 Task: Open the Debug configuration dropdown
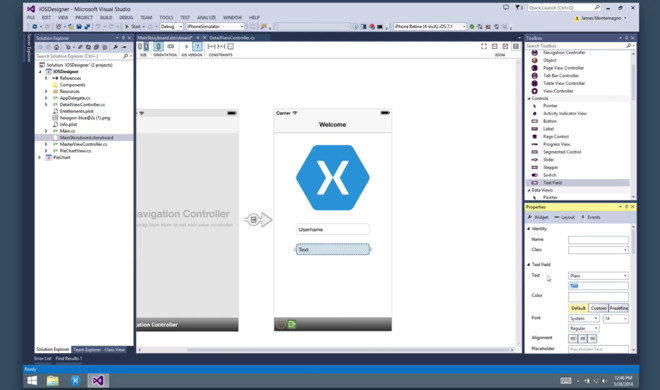point(171,27)
